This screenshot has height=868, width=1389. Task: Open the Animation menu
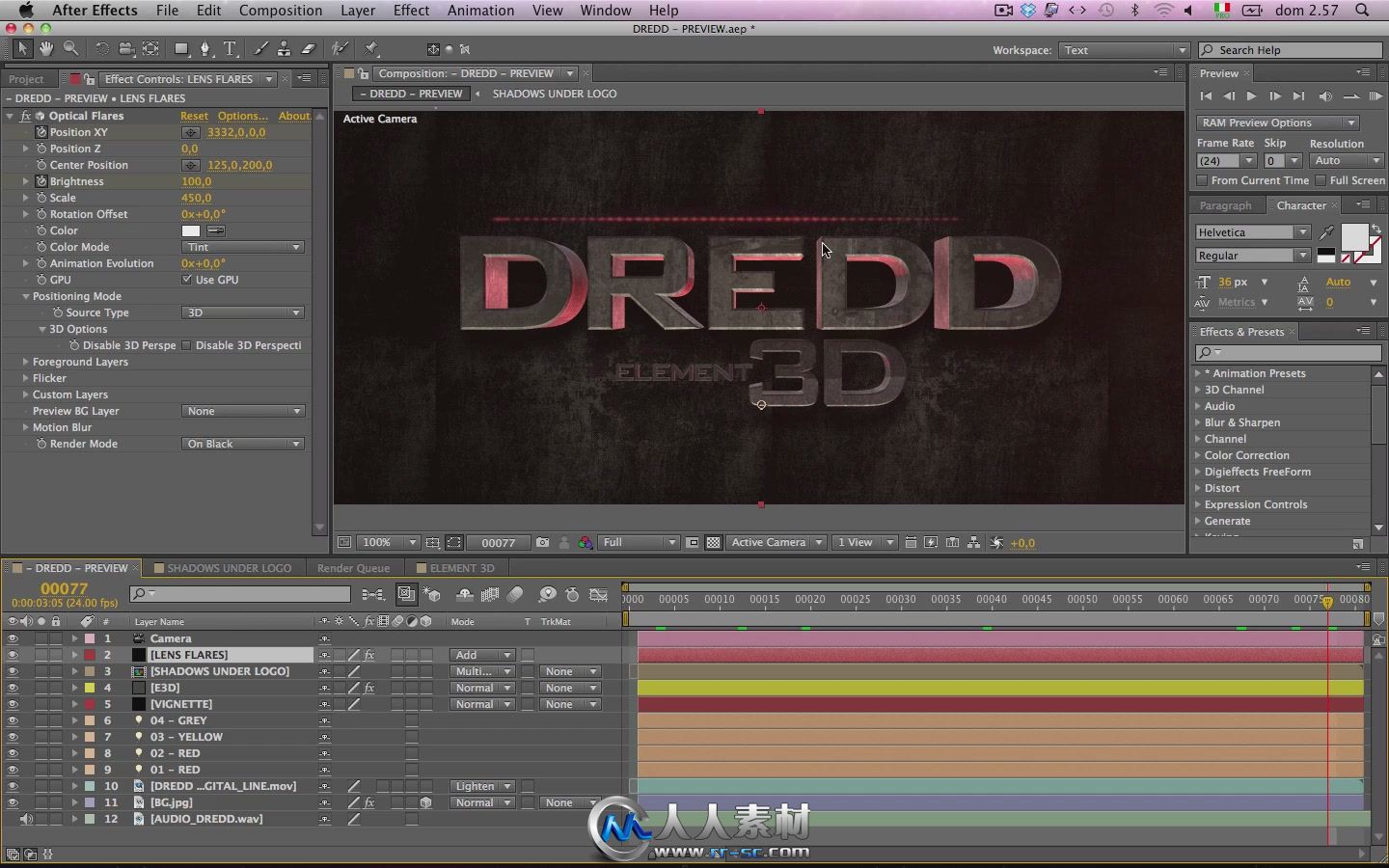click(x=480, y=10)
